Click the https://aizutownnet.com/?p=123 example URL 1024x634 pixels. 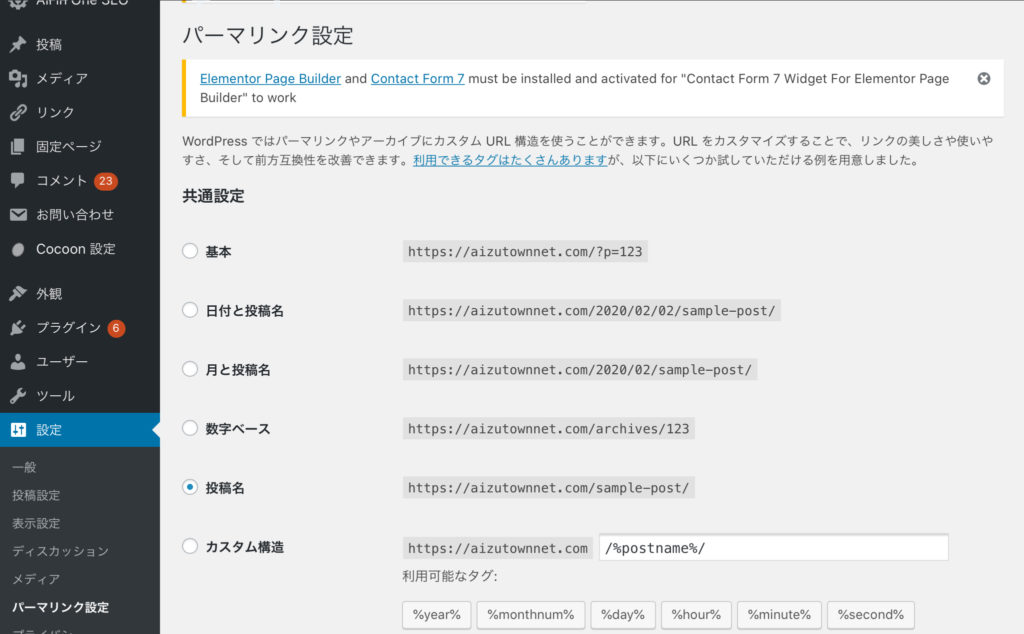[525, 251]
